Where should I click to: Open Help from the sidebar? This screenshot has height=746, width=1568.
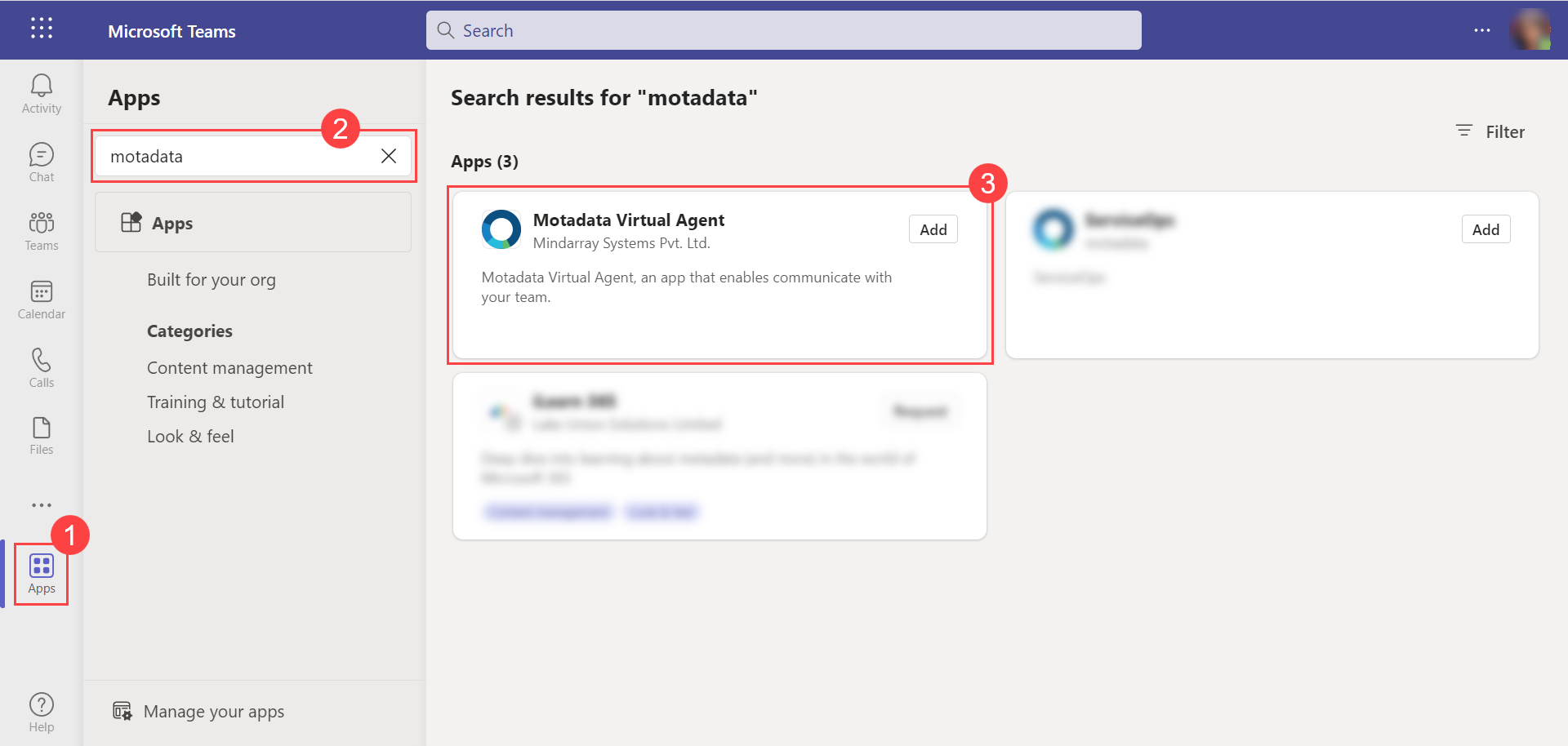(41, 709)
